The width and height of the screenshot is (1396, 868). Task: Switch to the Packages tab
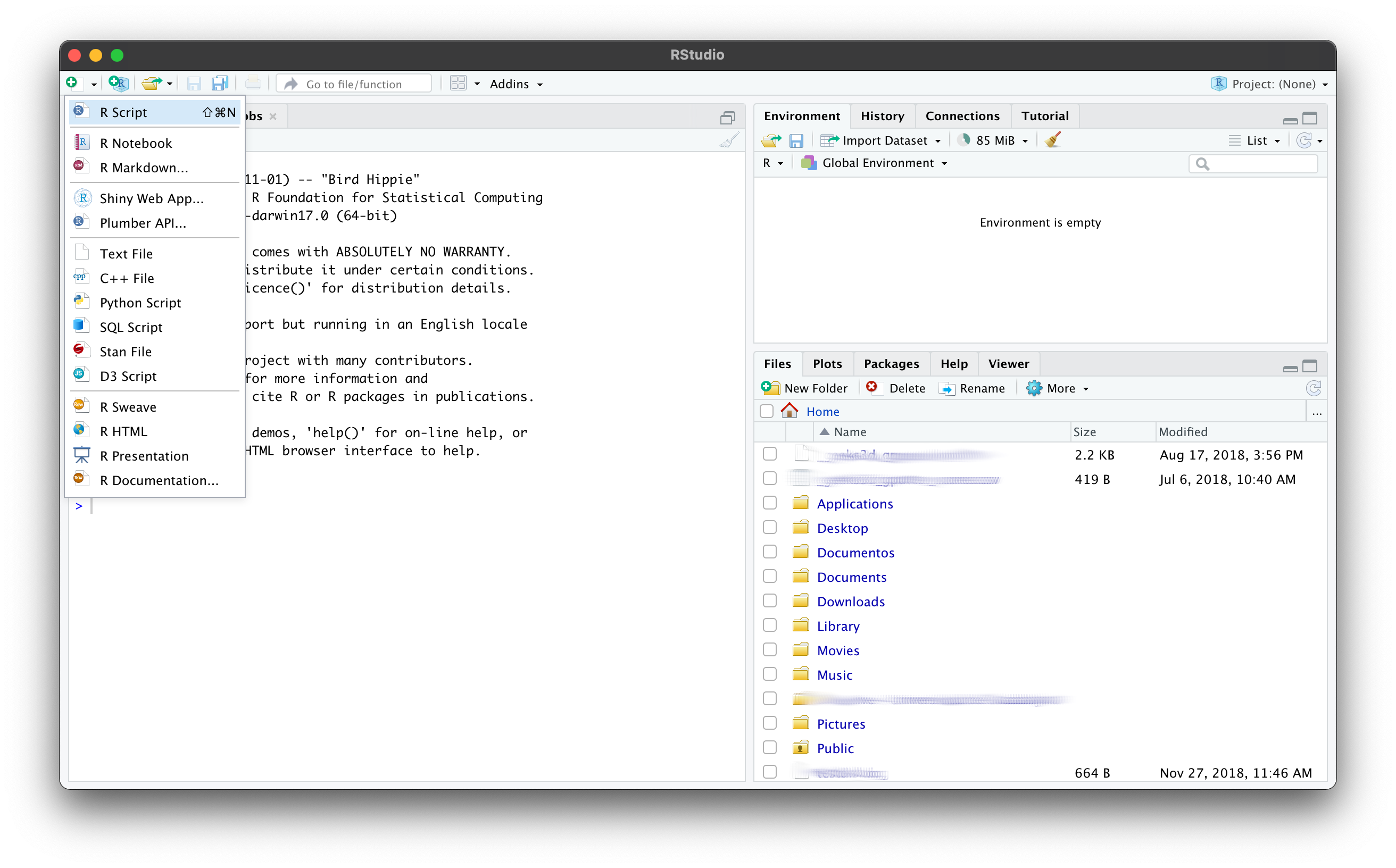pos(891,364)
